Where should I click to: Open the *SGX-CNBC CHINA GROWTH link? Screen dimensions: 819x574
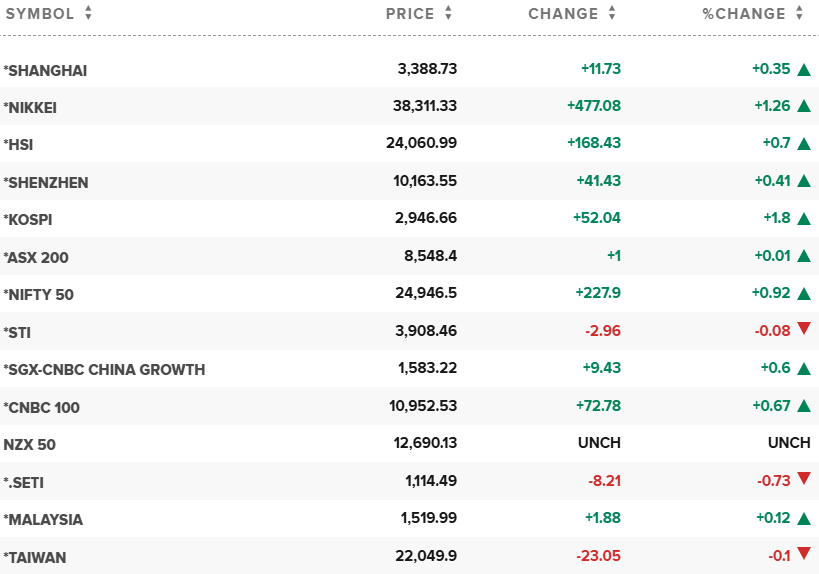point(104,370)
